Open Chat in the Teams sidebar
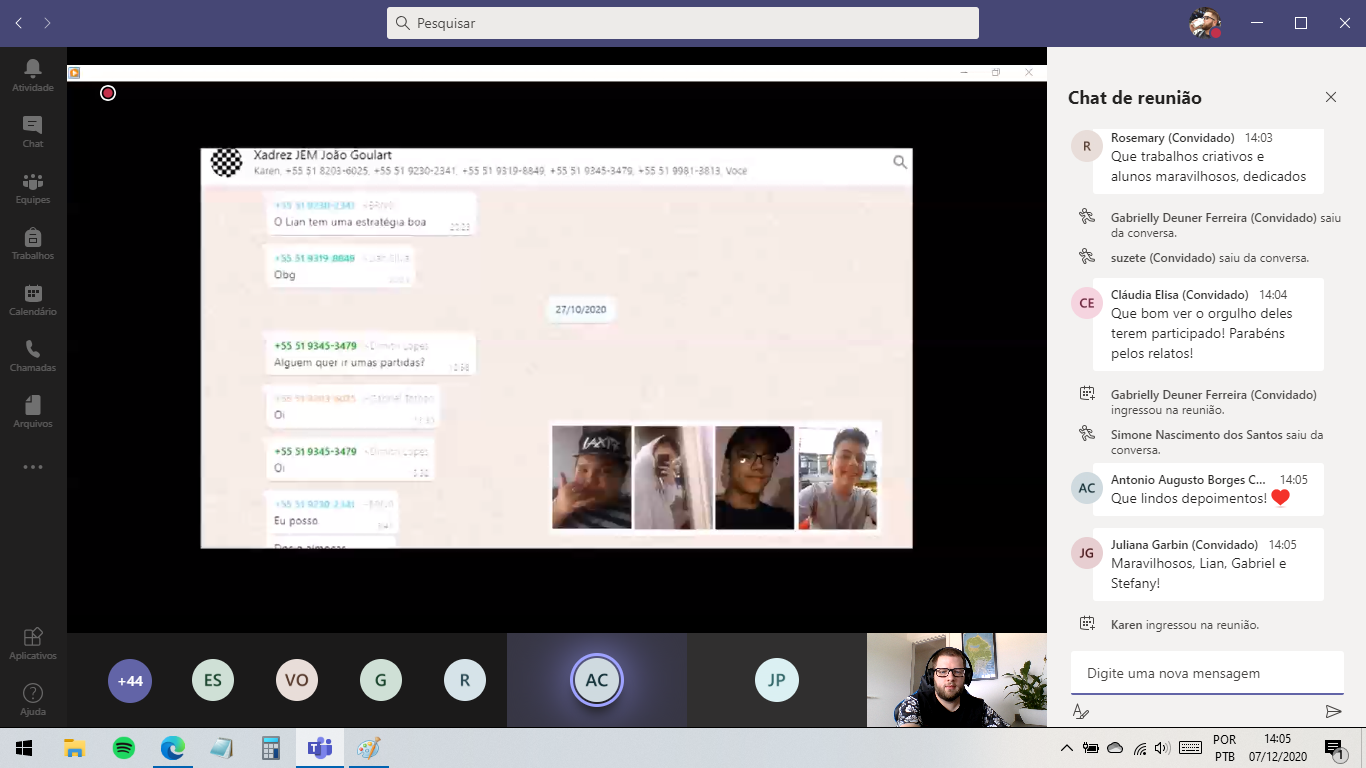Viewport: 1366px width, 768px height. click(33, 131)
